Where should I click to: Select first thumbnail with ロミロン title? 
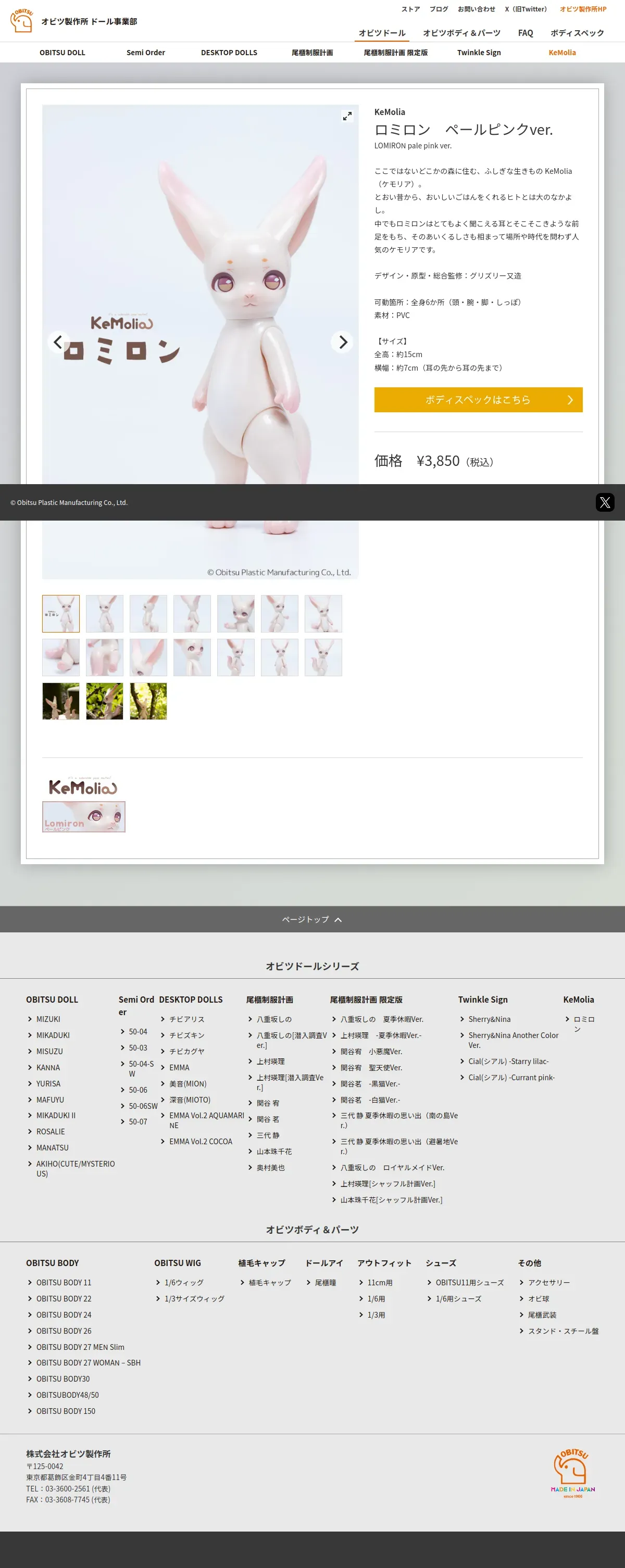pos(61,614)
